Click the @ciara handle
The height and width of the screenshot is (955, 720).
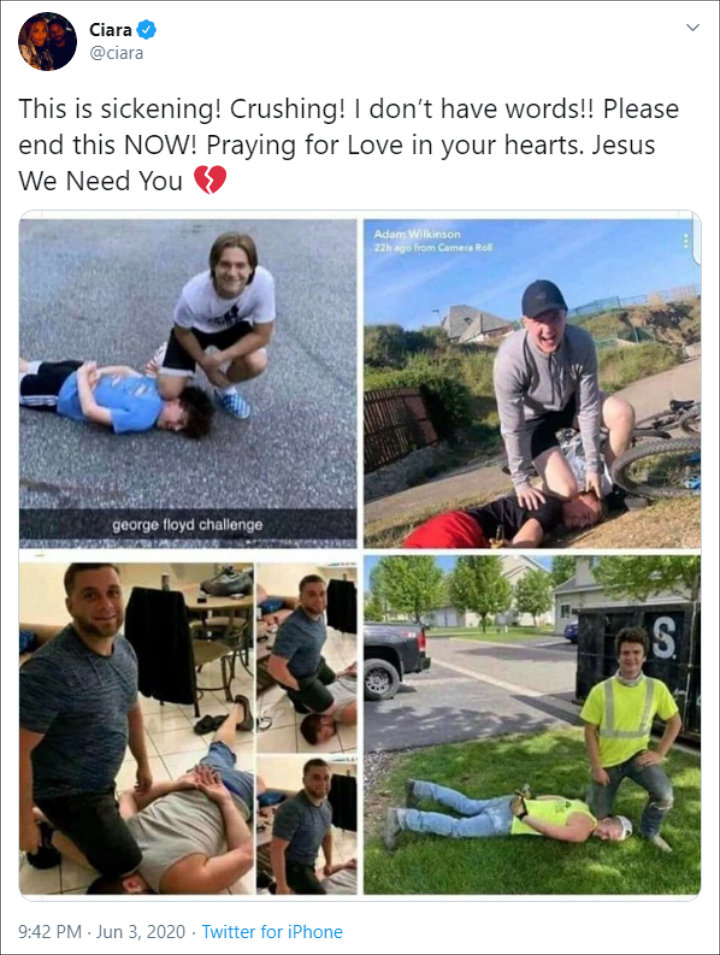(116, 53)
